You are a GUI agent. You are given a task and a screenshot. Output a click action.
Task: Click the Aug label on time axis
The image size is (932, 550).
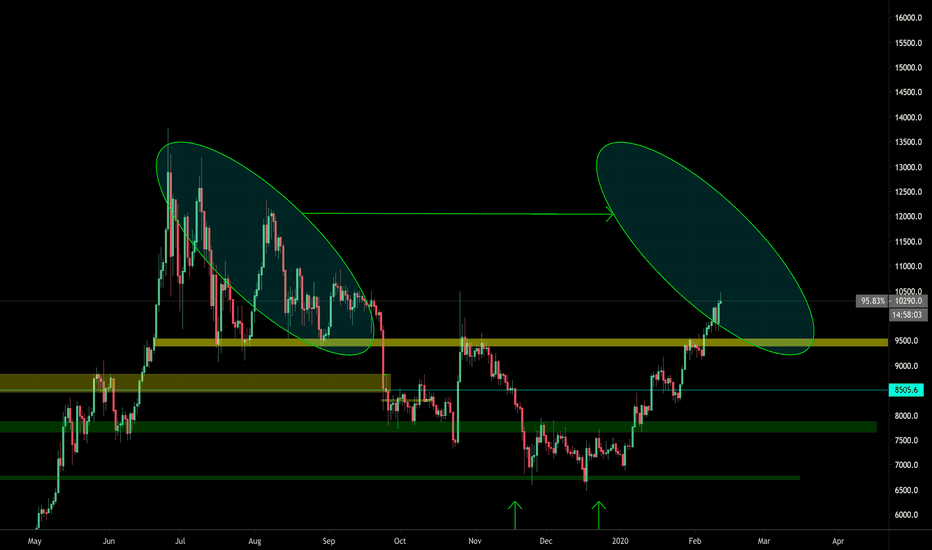(254, 541)
